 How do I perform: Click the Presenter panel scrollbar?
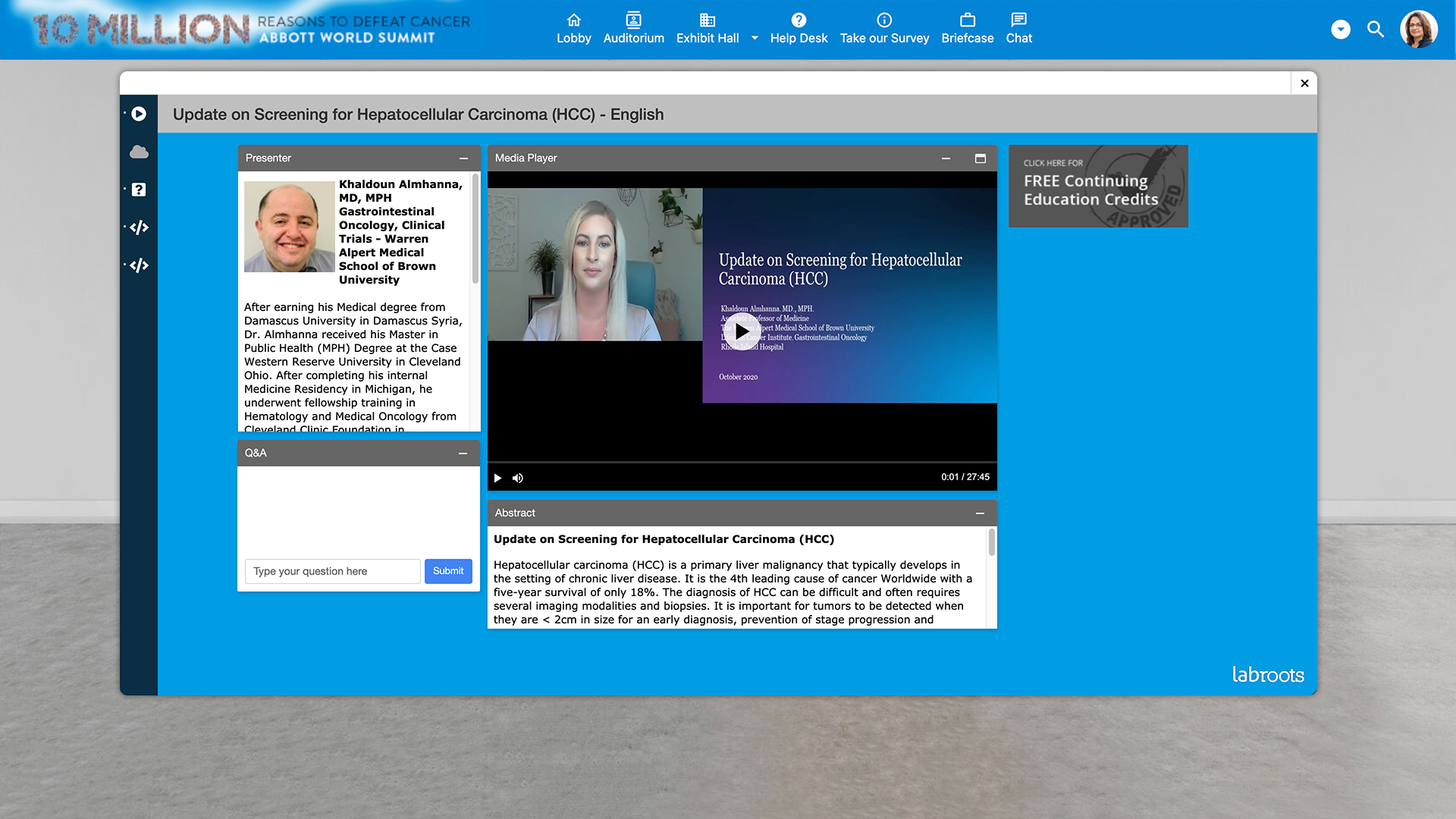point(475,227)
